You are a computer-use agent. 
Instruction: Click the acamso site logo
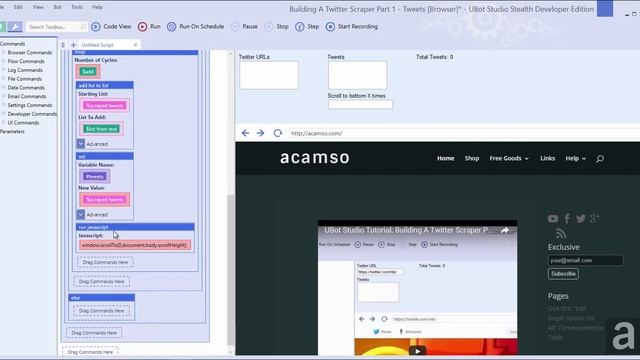pyautogui.click(x=315, y=158)
